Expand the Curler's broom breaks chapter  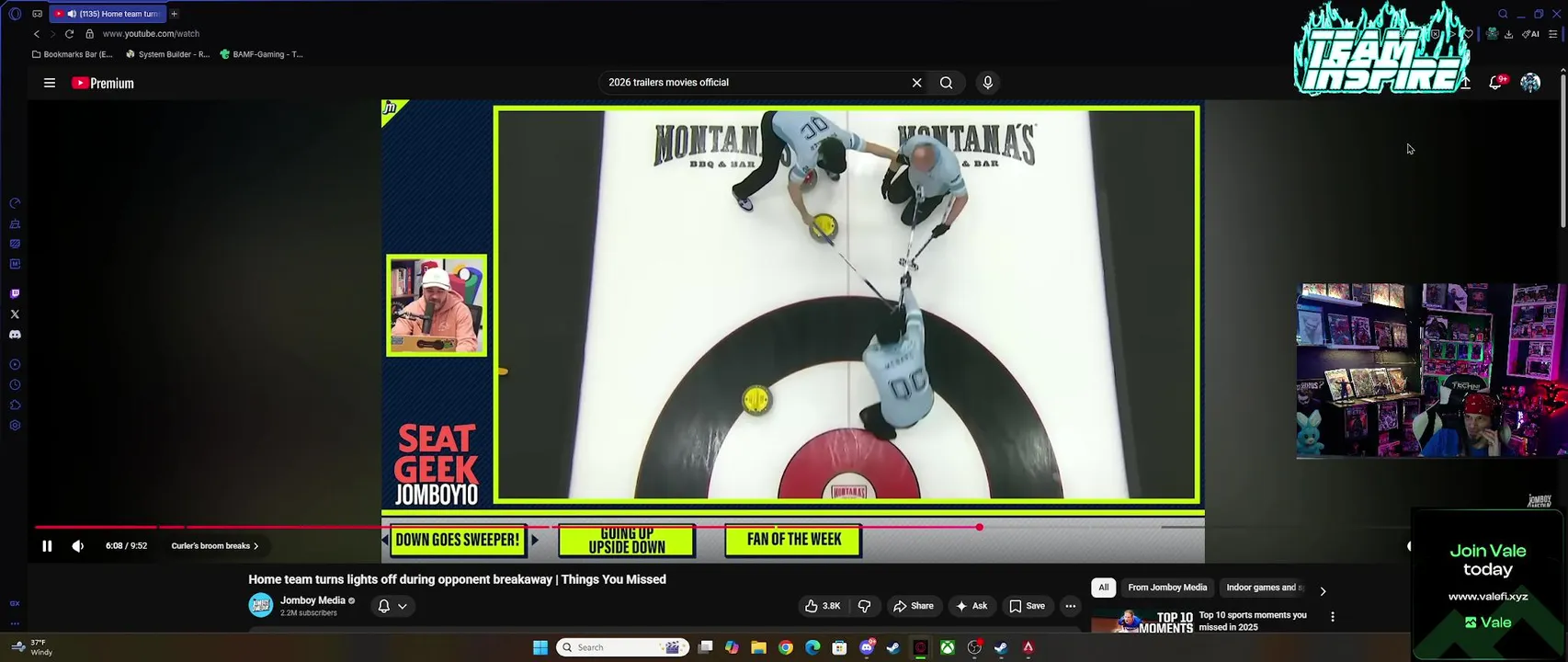pos(214,546)
